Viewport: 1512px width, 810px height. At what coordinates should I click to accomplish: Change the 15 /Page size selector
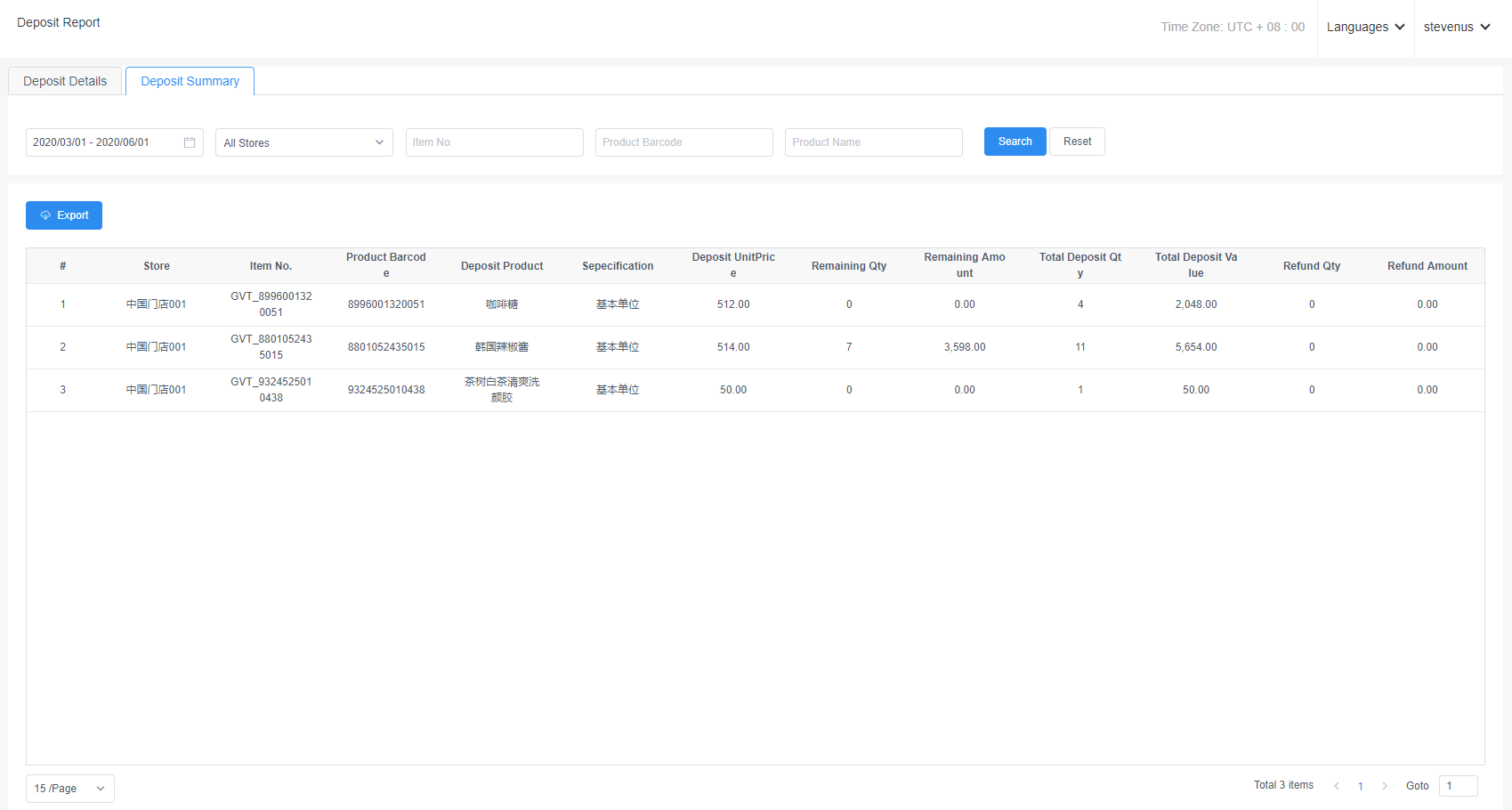[x=69, y=789]
